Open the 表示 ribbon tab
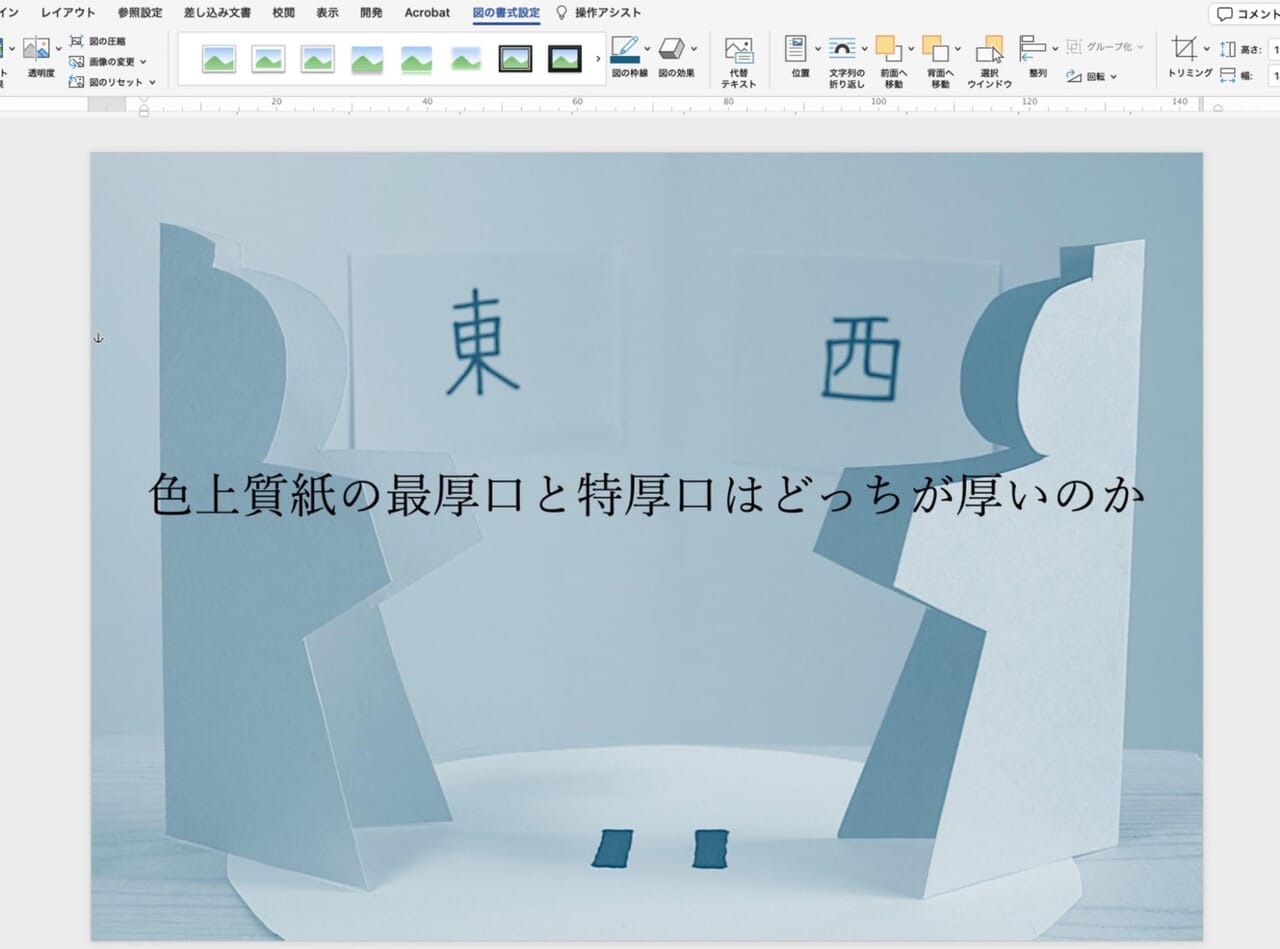The image size is (1280, 949). tap(329, 12)
